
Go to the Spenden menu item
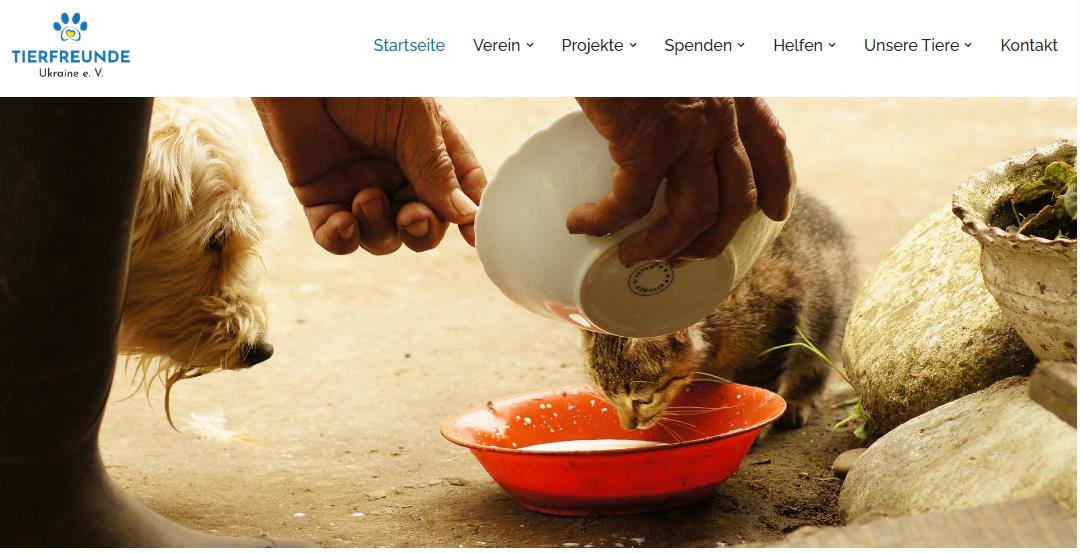point(698,45)
